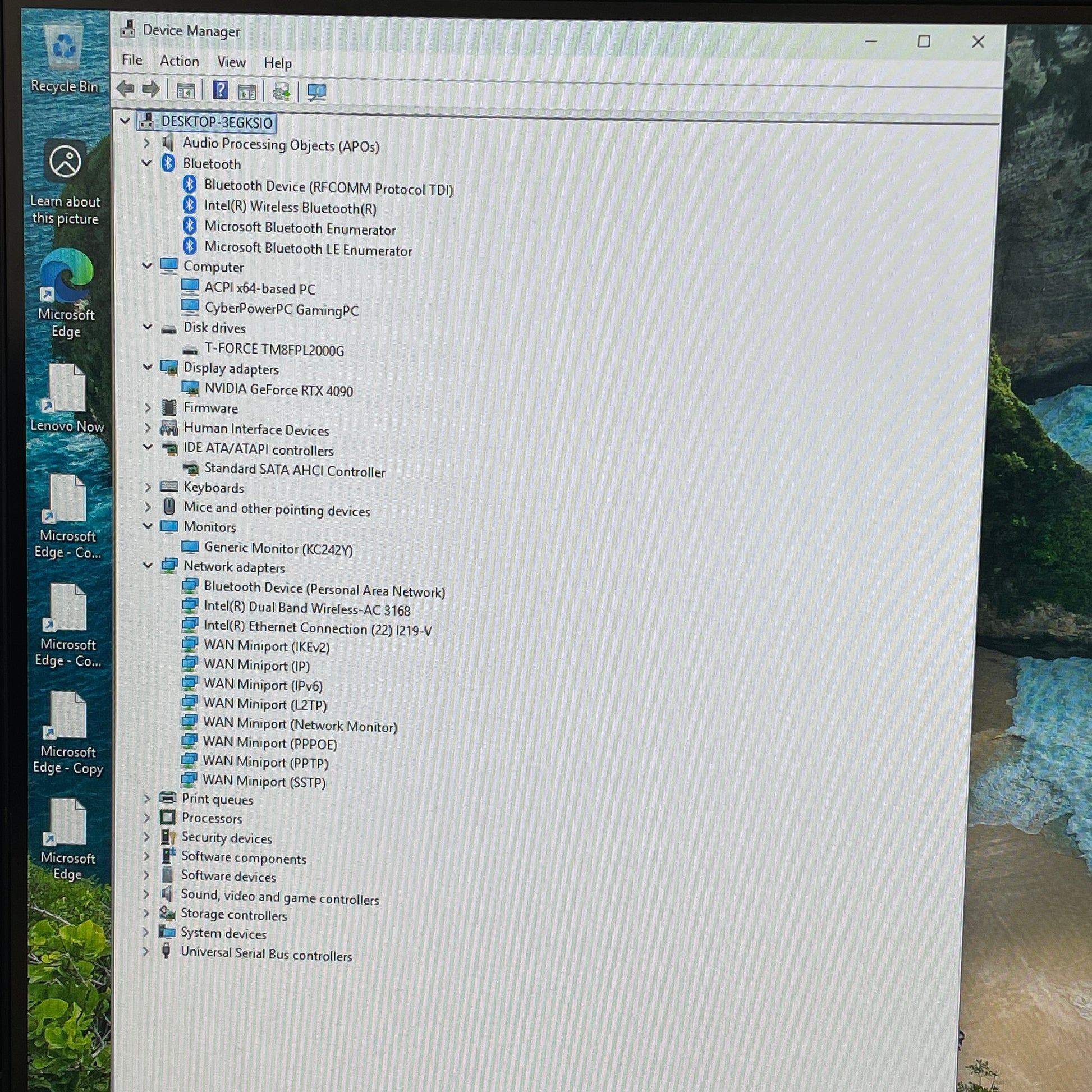The width and height of the screenshot is (1092, 1092).
Task: Expand the Processors category
Action: click(146, 818)
